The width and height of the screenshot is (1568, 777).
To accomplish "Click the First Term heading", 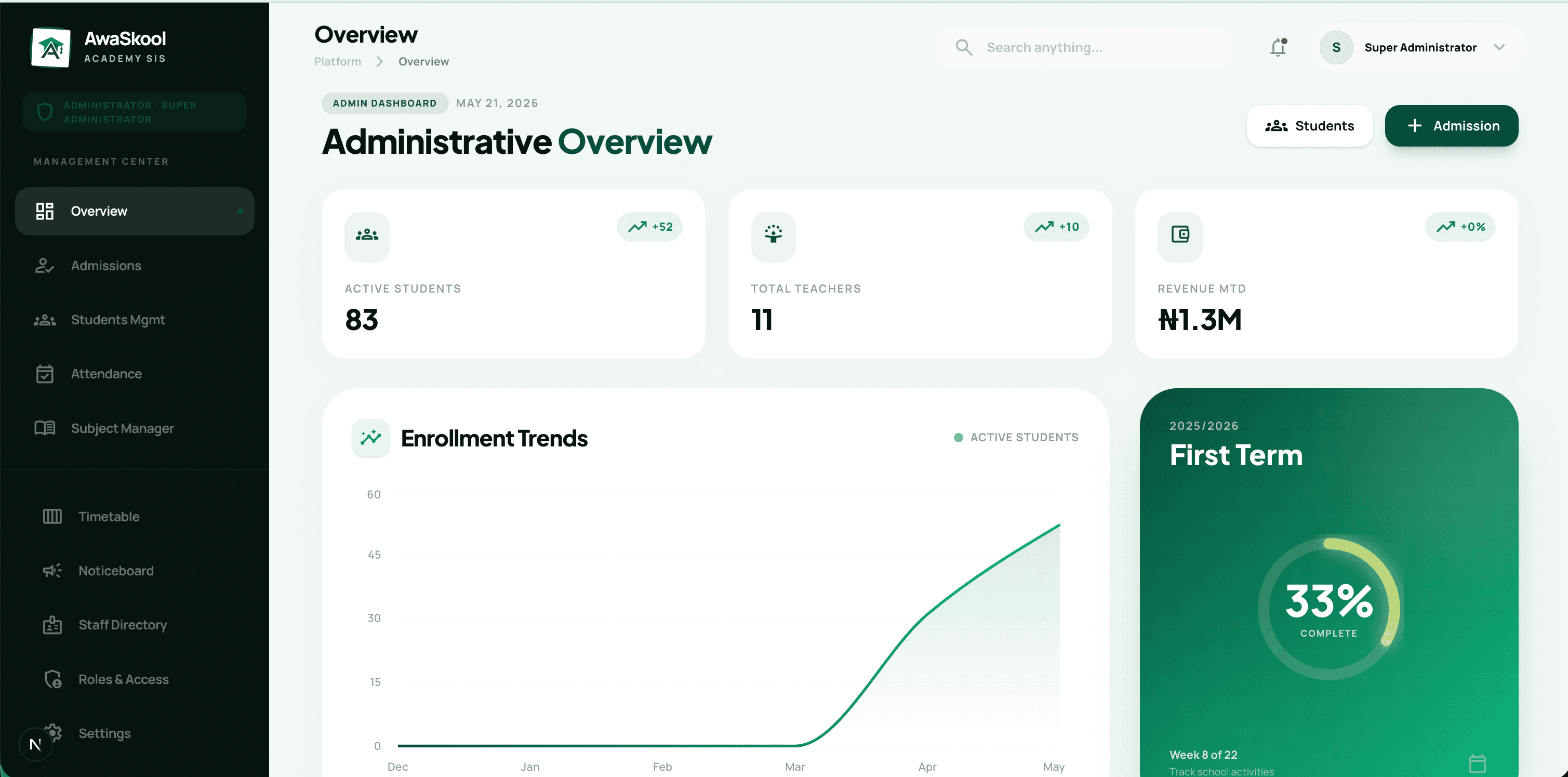I will [x=1235, y=455].
